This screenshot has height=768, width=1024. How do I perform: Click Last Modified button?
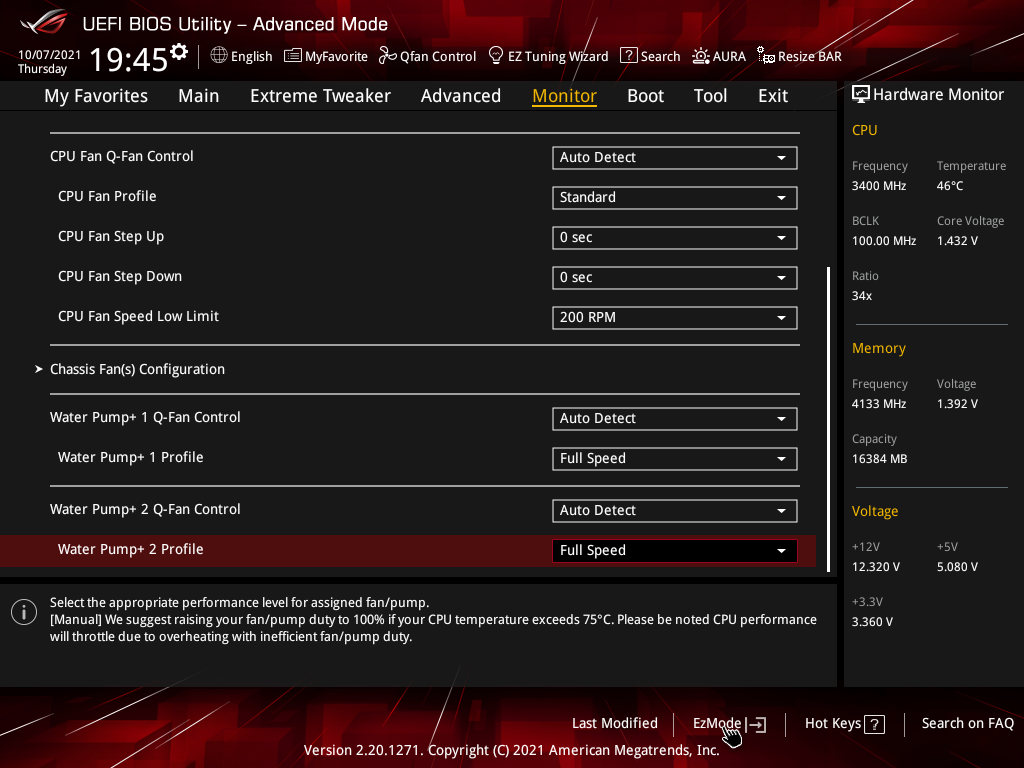(615, 724)
